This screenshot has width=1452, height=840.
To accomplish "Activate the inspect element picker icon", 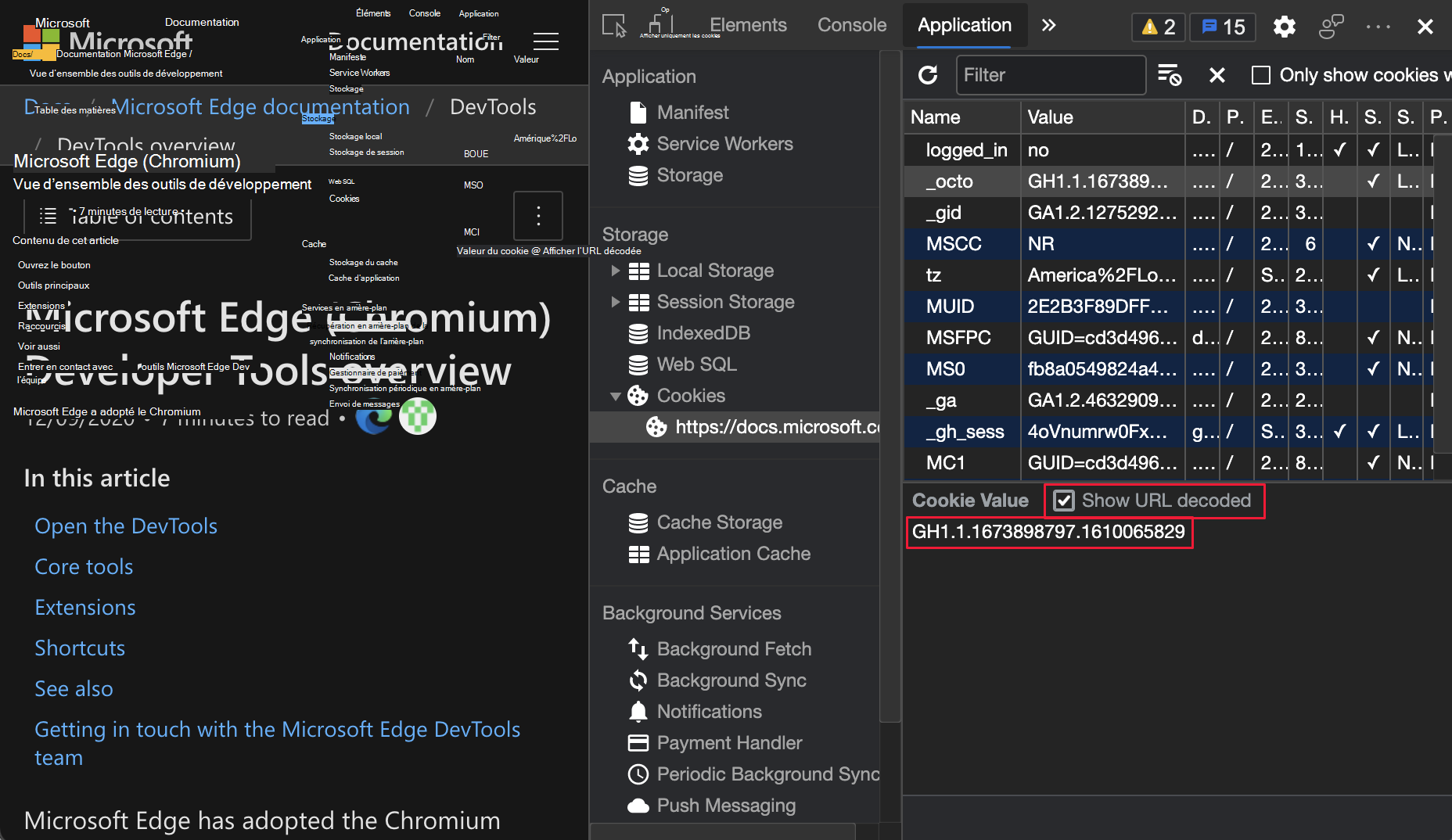I will (x=614, y=26).
